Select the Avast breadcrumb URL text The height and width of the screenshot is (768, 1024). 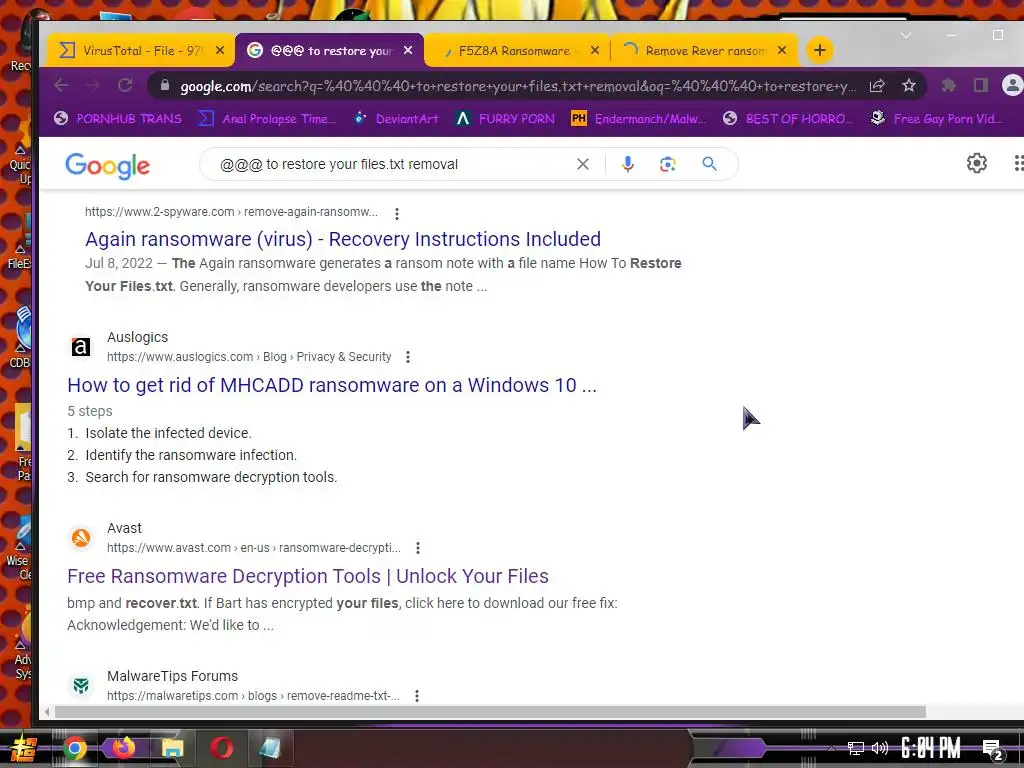coord(254,548)
